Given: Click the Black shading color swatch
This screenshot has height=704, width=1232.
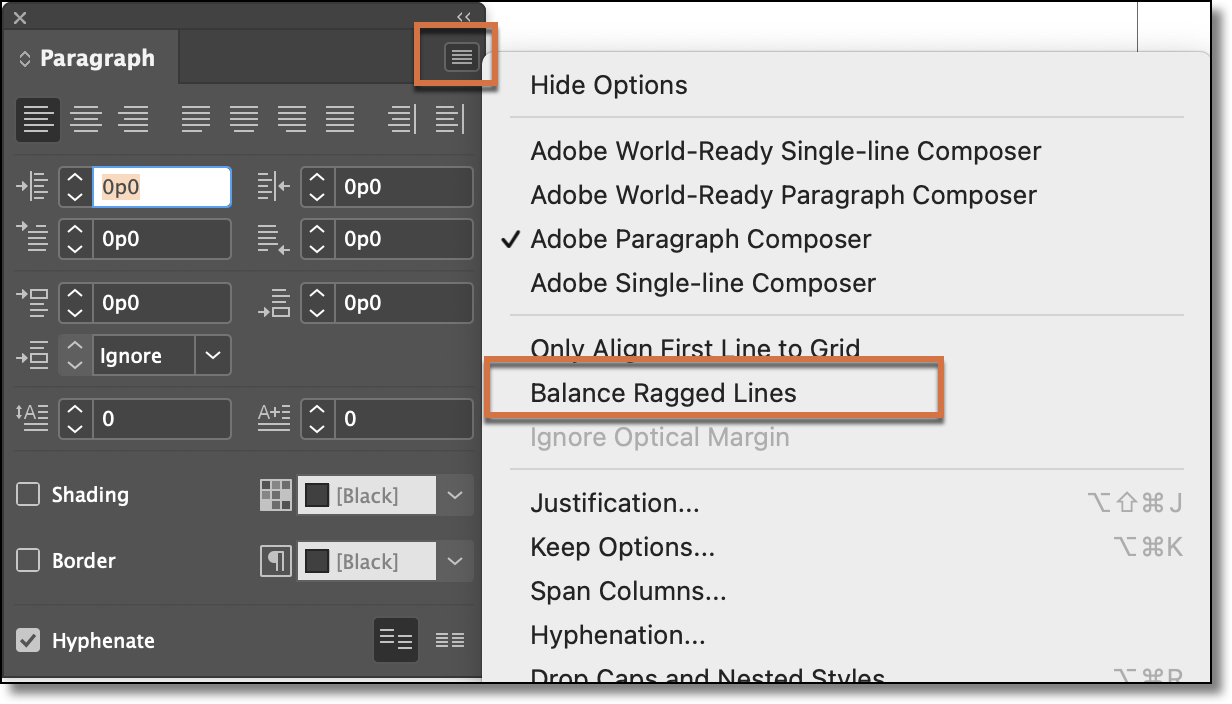Looking at the screenshot, I should click(x=316, y=494).
